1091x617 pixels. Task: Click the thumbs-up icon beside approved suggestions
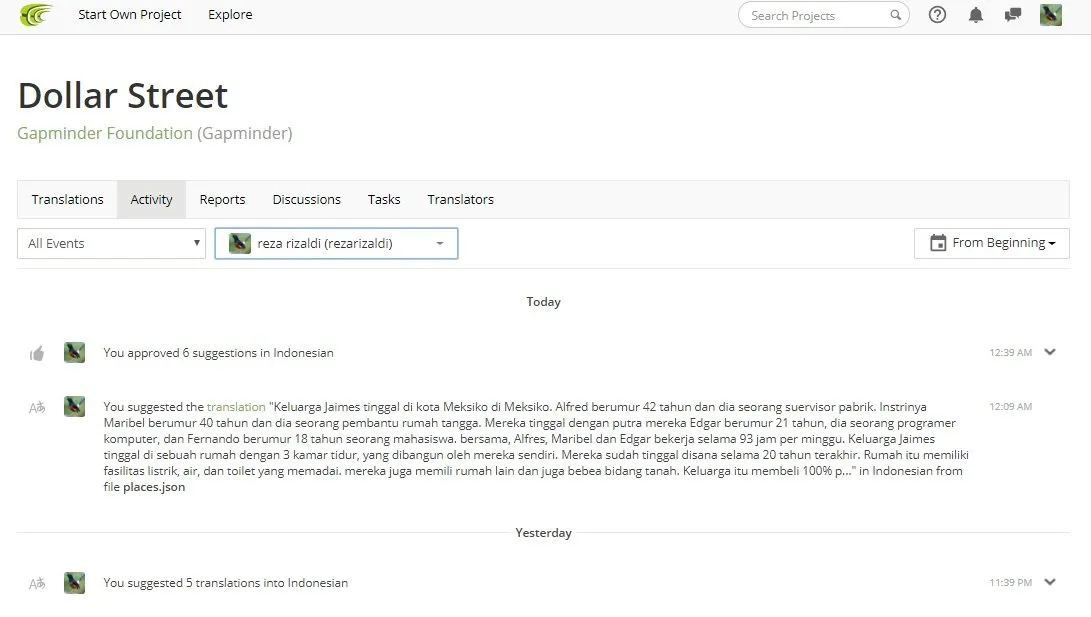(37, 353)
